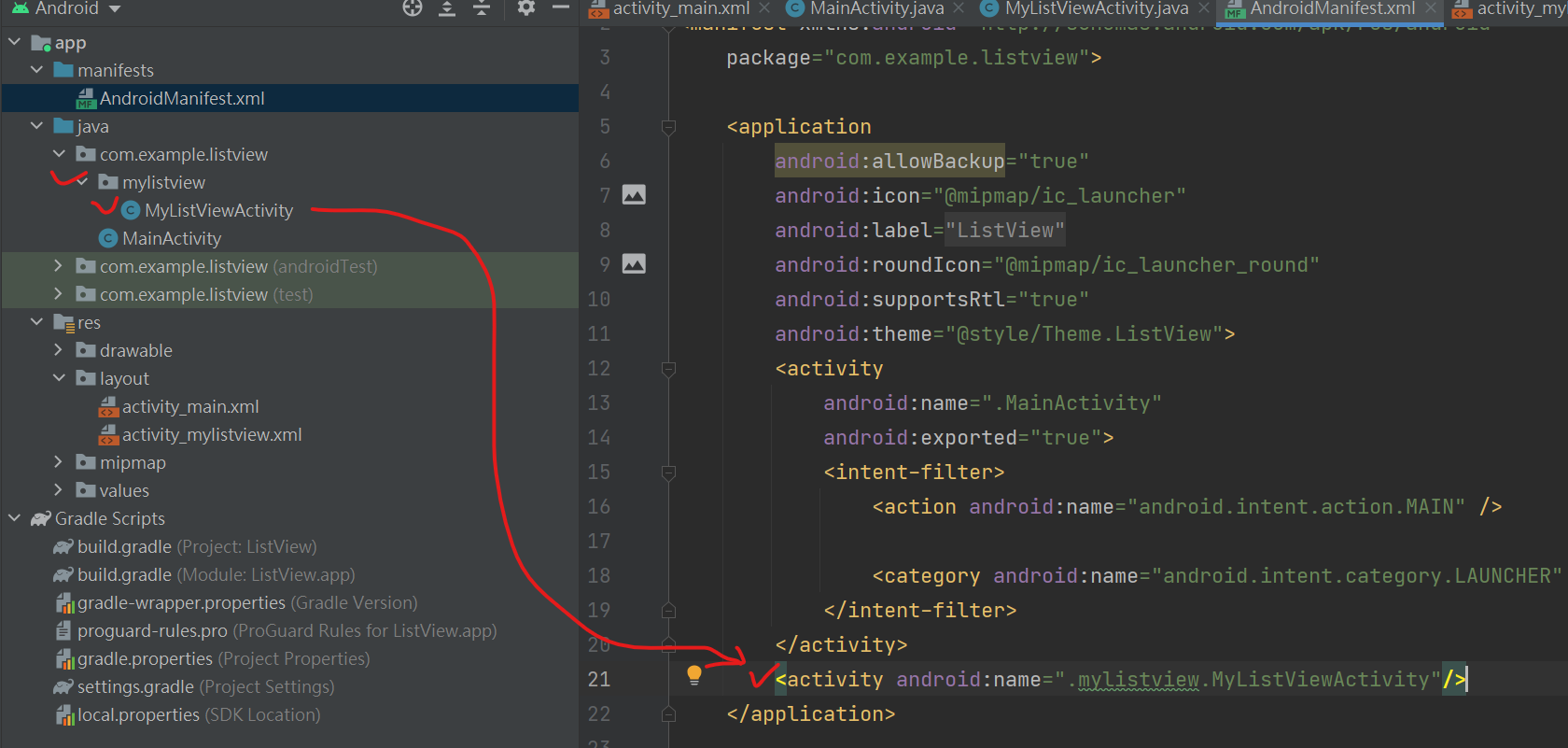Image resolution: width=1568 pixels, height=748 pixels.
Task: Collapse the Gradle Scripts node
Action: click(x=15, y=518)
